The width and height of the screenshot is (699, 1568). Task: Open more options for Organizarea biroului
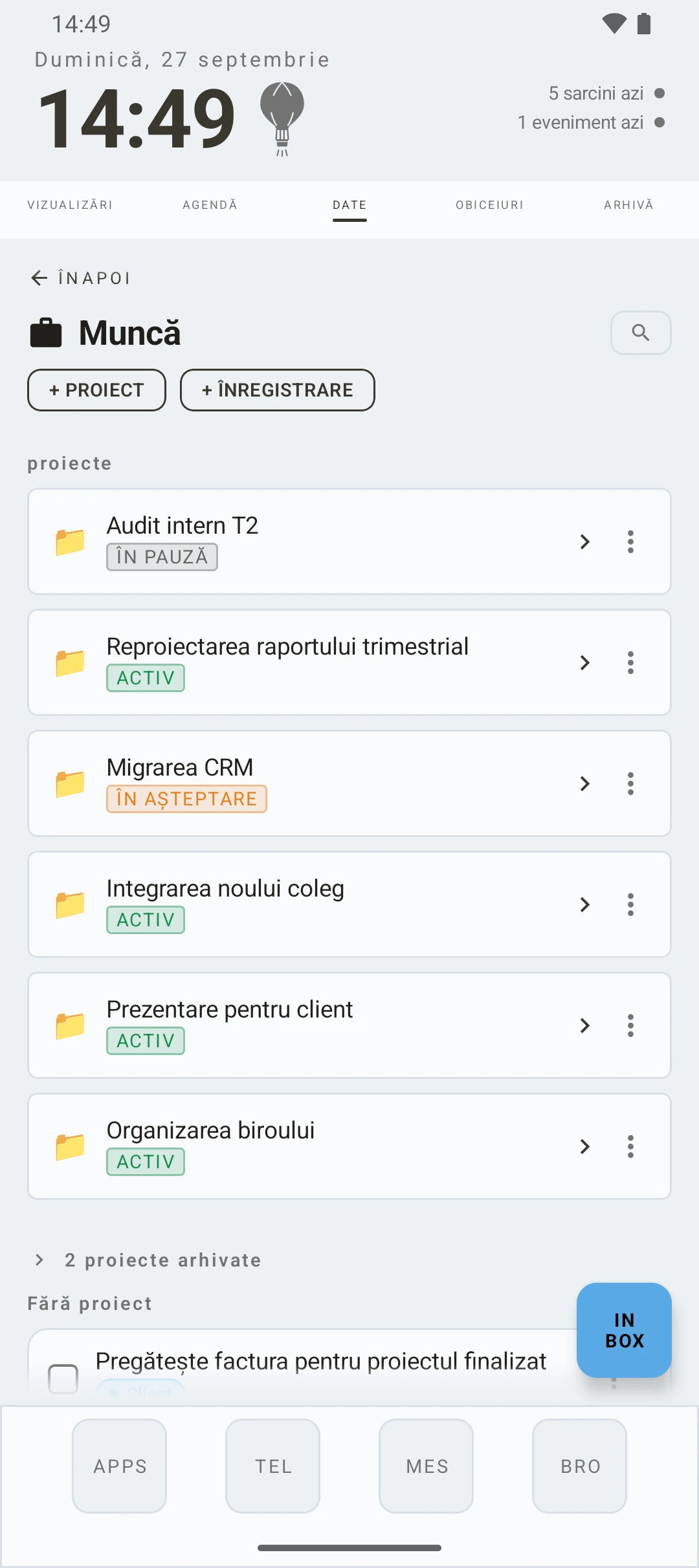pos(630,1146)
